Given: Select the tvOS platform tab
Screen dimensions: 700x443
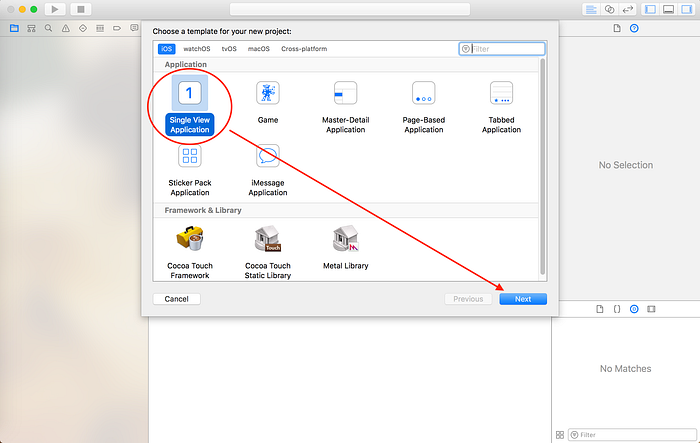Looking at the screenshot, I should [x=229, y=49].
